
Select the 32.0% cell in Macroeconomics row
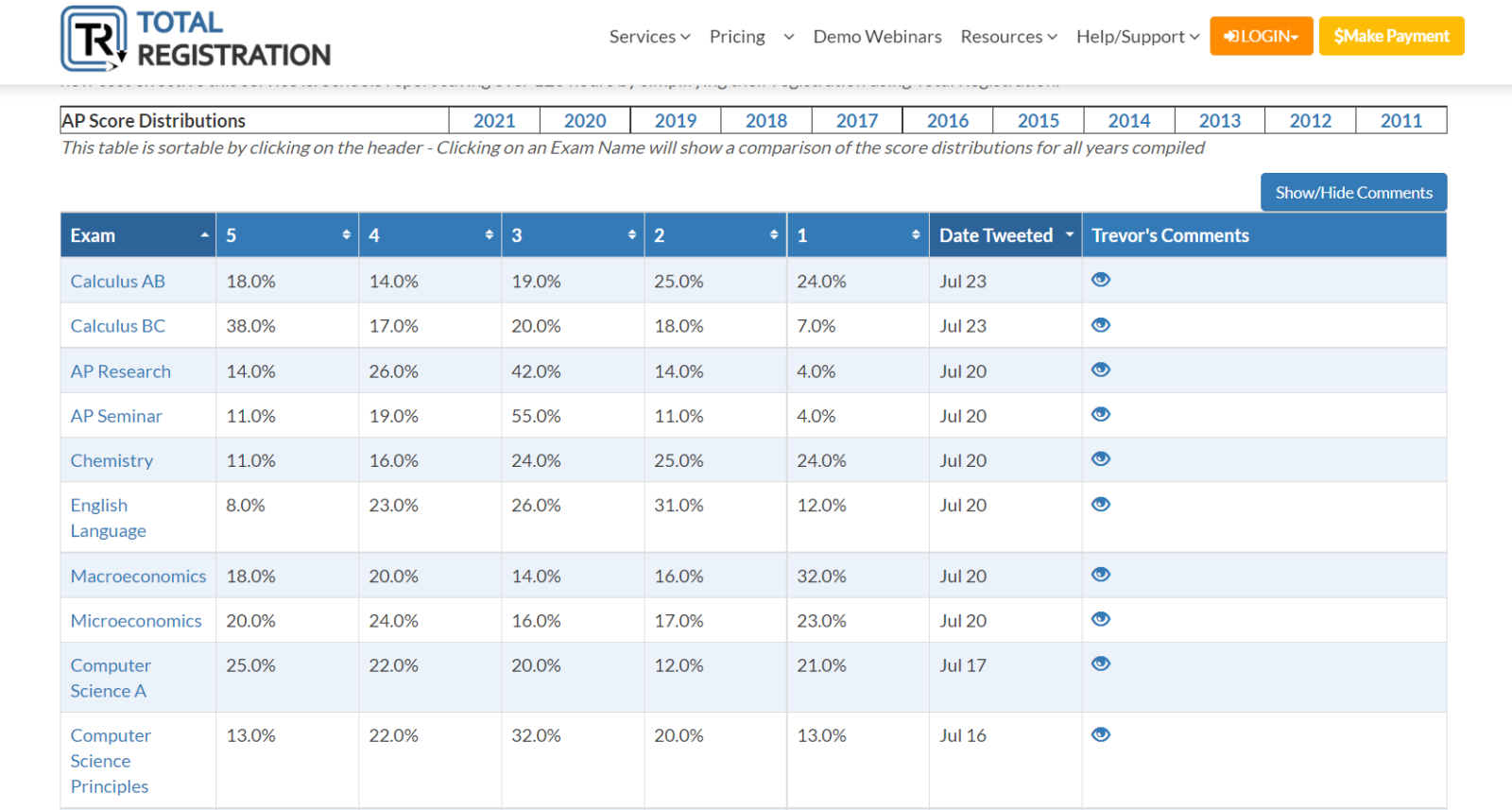pyautogui.click(x=858, y=577)
